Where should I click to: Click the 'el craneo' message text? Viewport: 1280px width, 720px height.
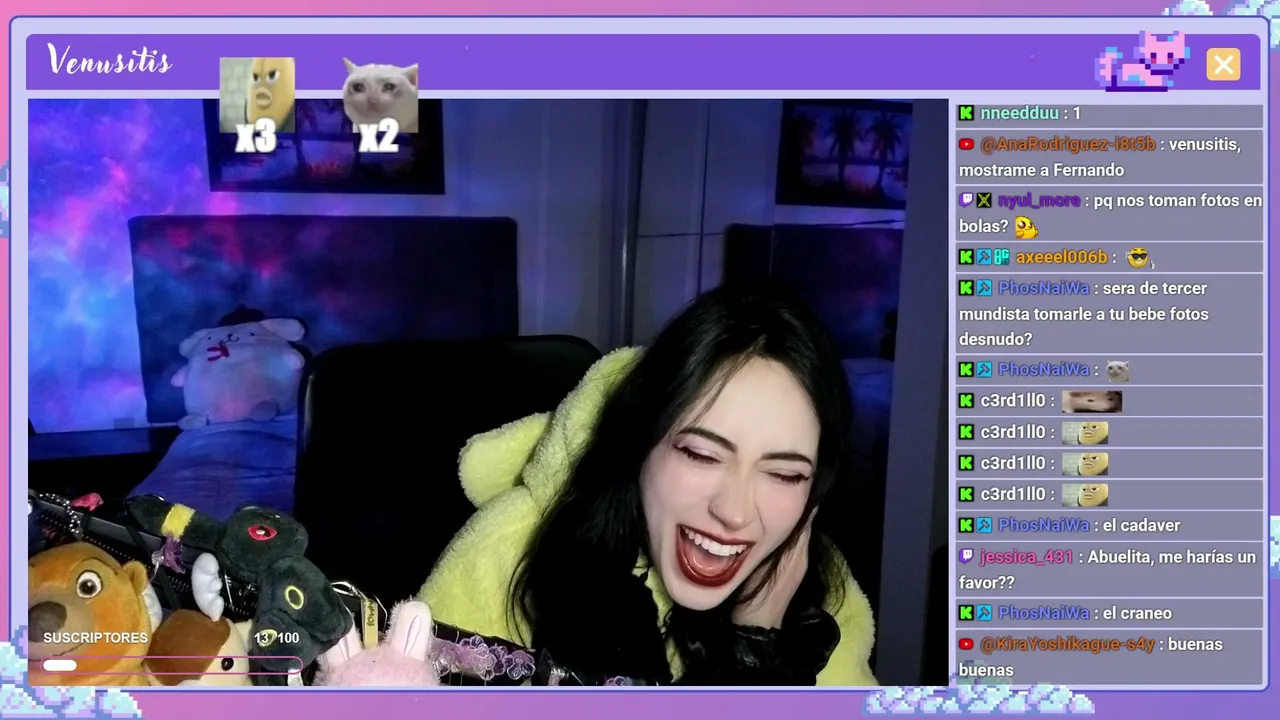(1137, 613)
